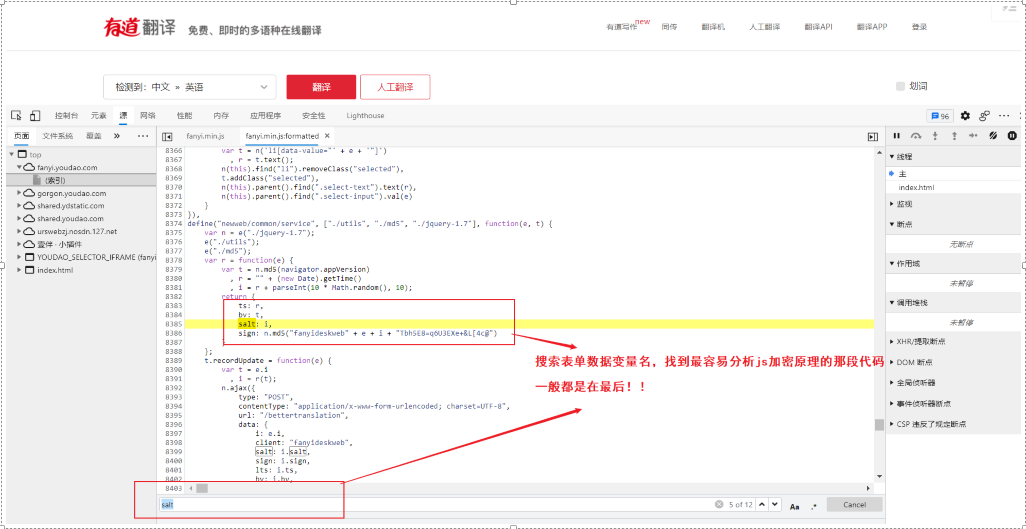Open the feedback icon beside settings gear
The width and height of the screenshot is (1026, 529).
tap(984, 116)
